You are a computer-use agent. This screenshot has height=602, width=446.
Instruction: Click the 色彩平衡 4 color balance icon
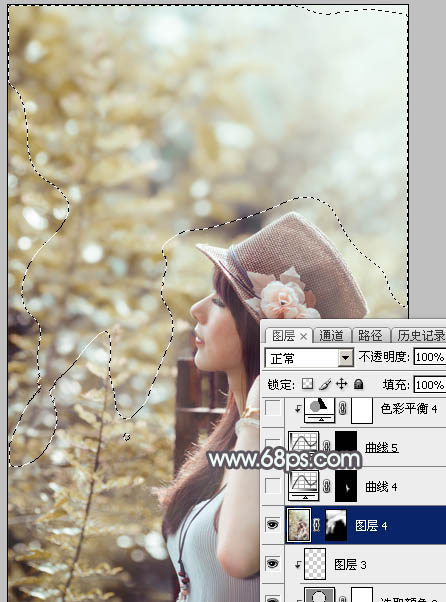319,410
